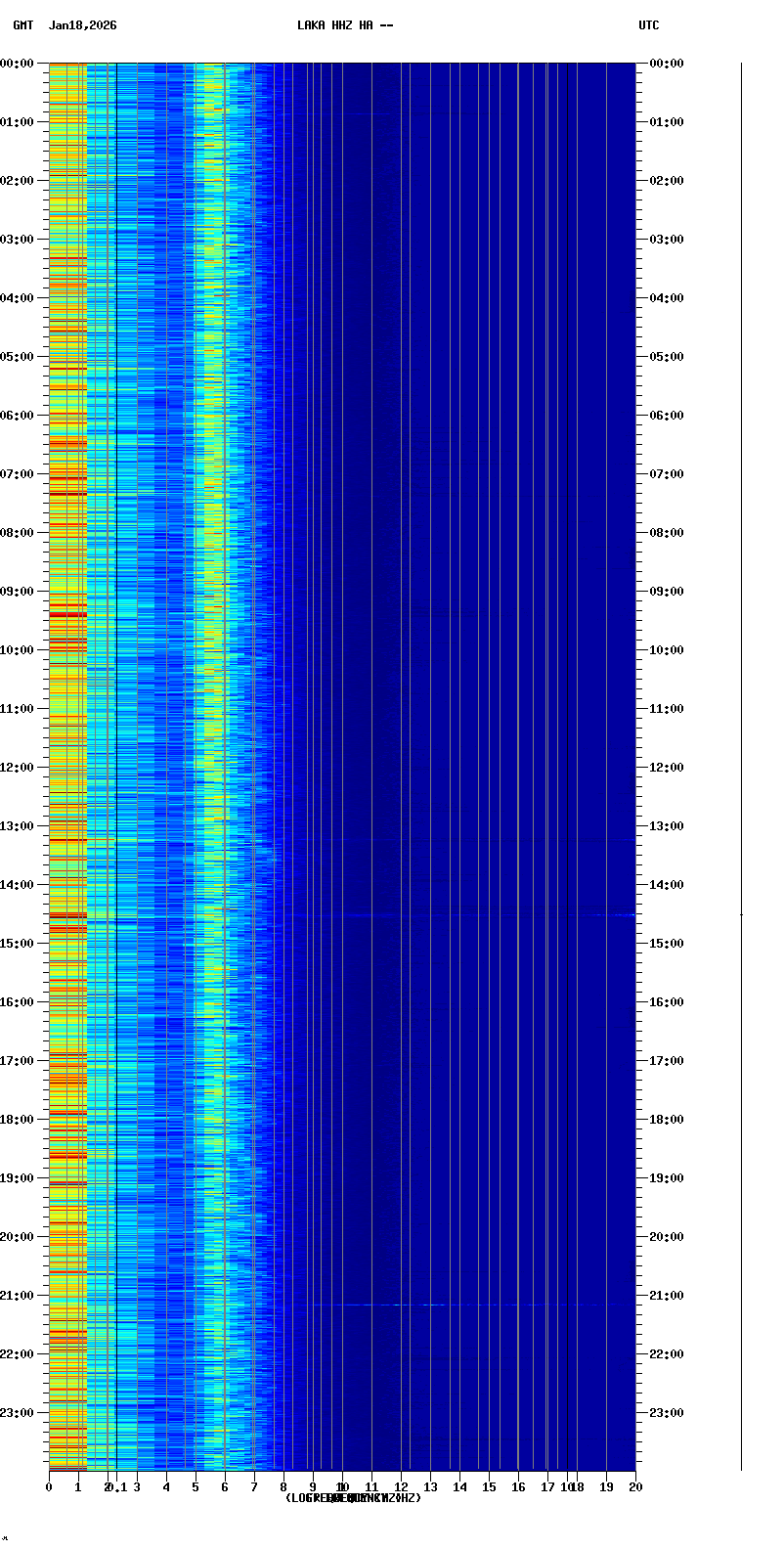Select the 14:00 mark on left time axis

(x=18, y=885)
